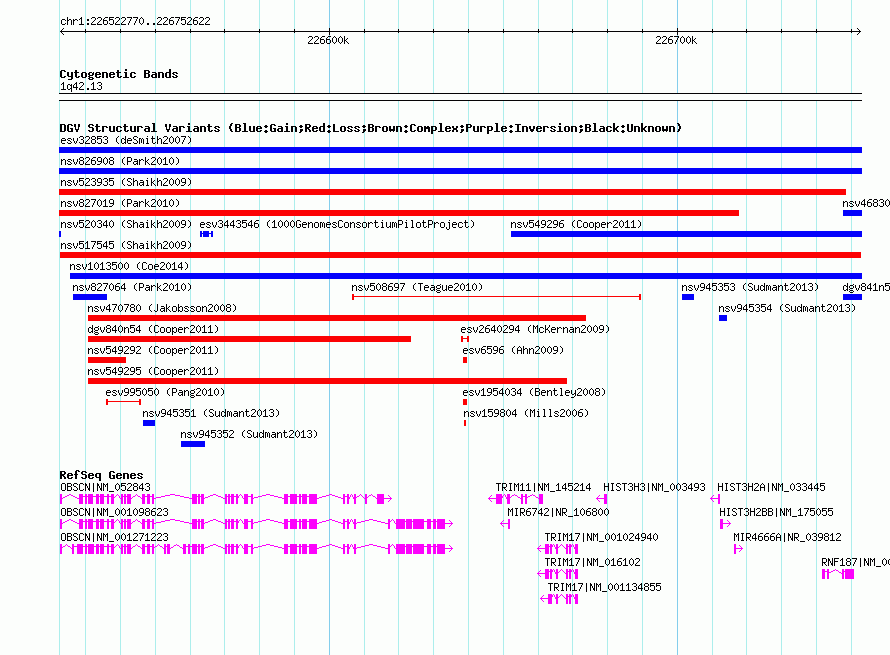Click the dgv840n54 (Cooper2011) label
This screenshot has height=655, width=890.
click(x=153, y=329)
